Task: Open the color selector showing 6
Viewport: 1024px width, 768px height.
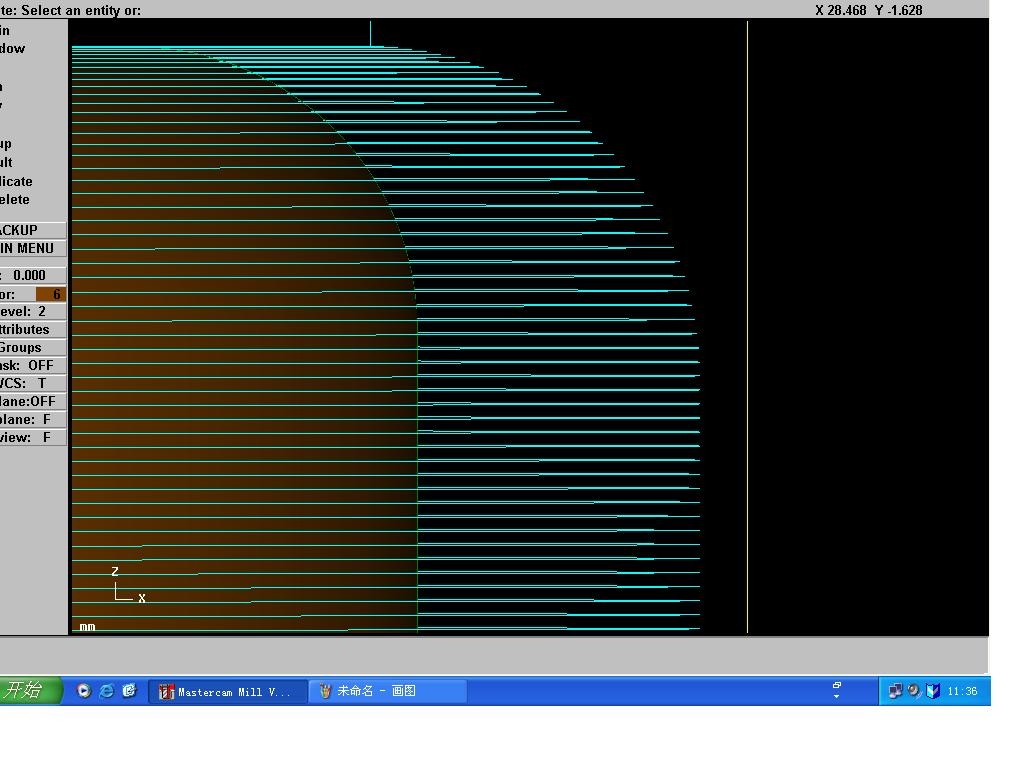Action: pos(32,294)
